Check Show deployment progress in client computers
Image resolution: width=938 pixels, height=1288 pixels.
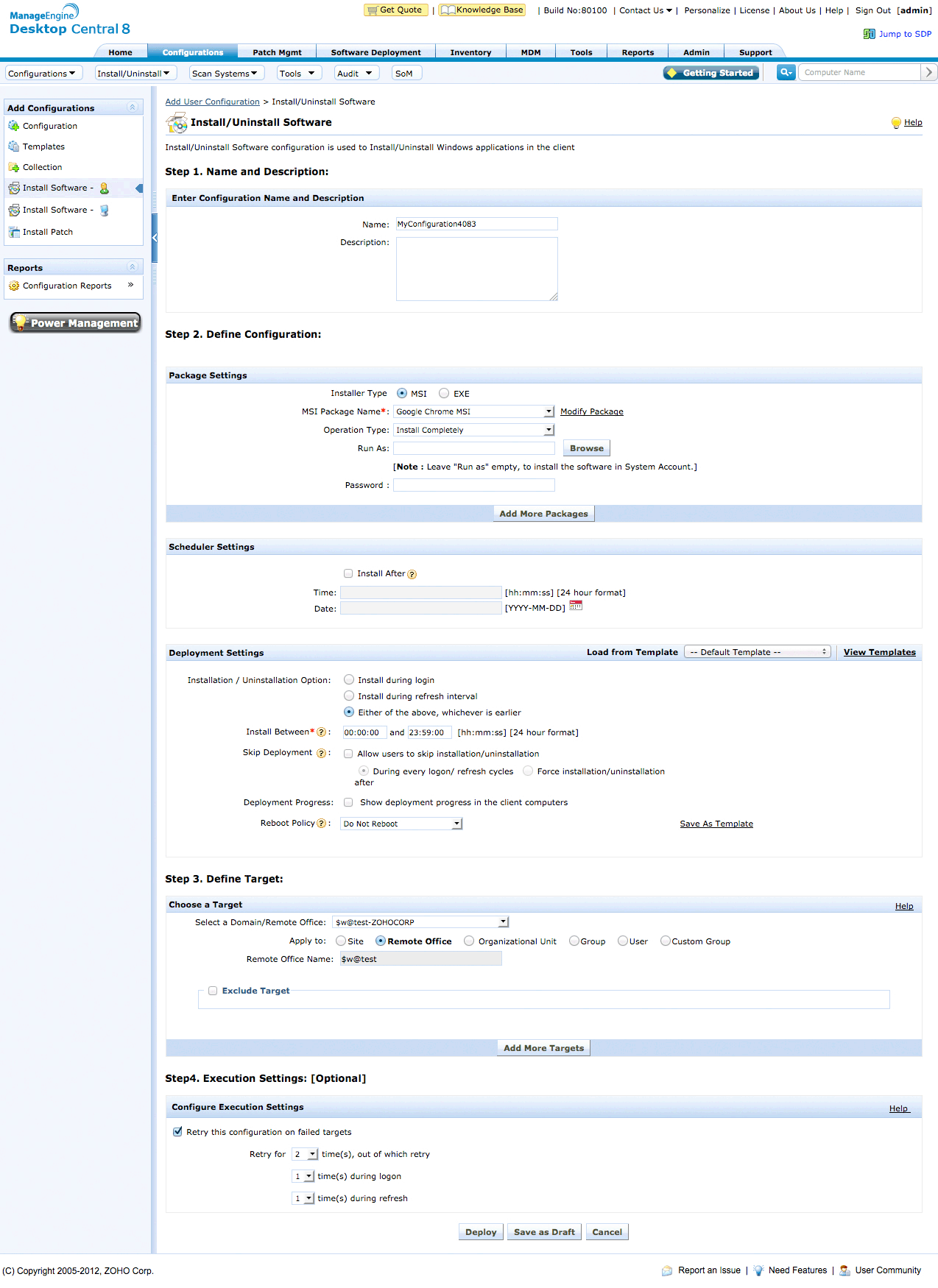tap(348, 802)
